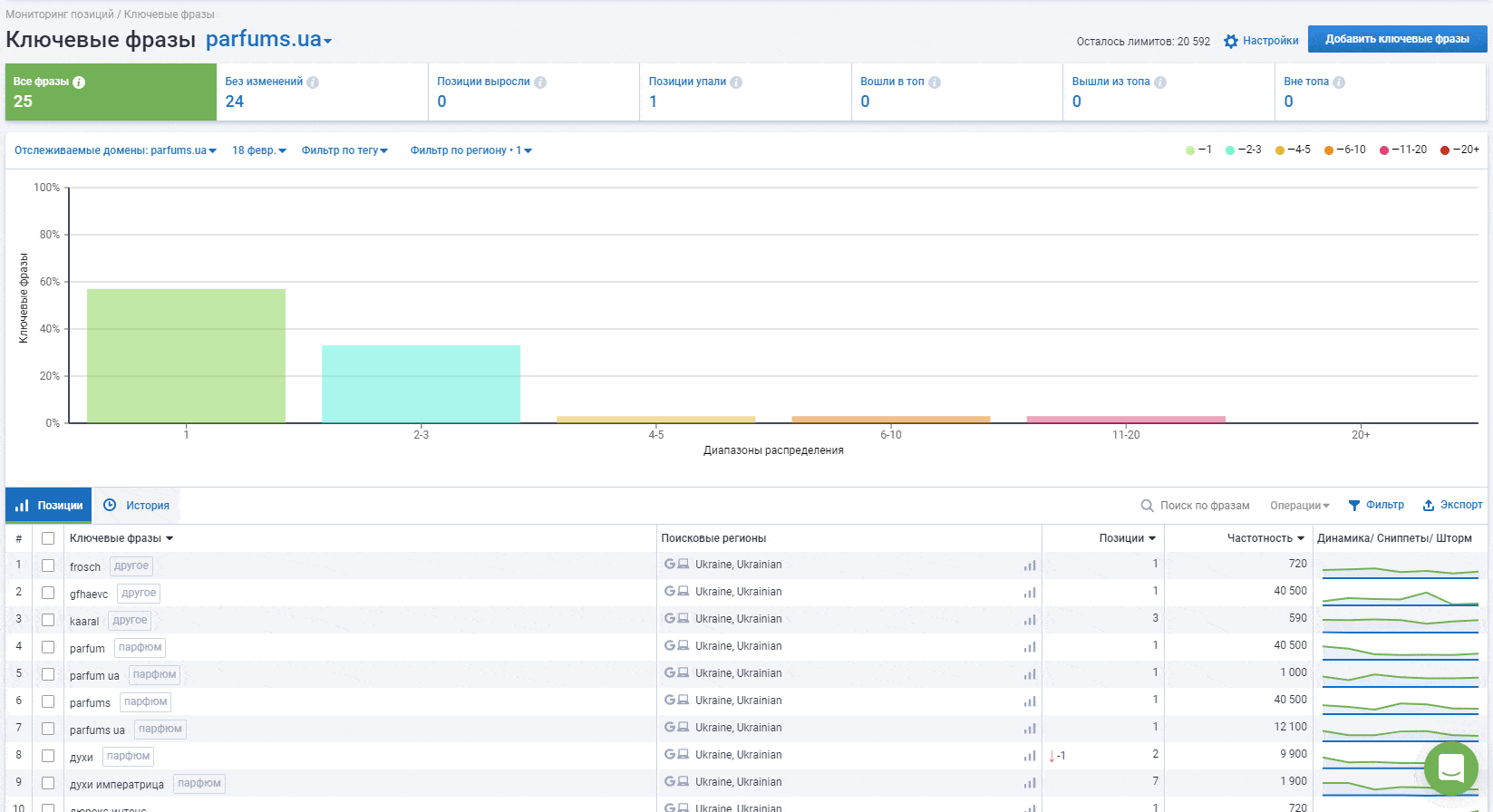Select the Позиции упали 1 tab
The image size is (1493, 812).
(745, 92)
